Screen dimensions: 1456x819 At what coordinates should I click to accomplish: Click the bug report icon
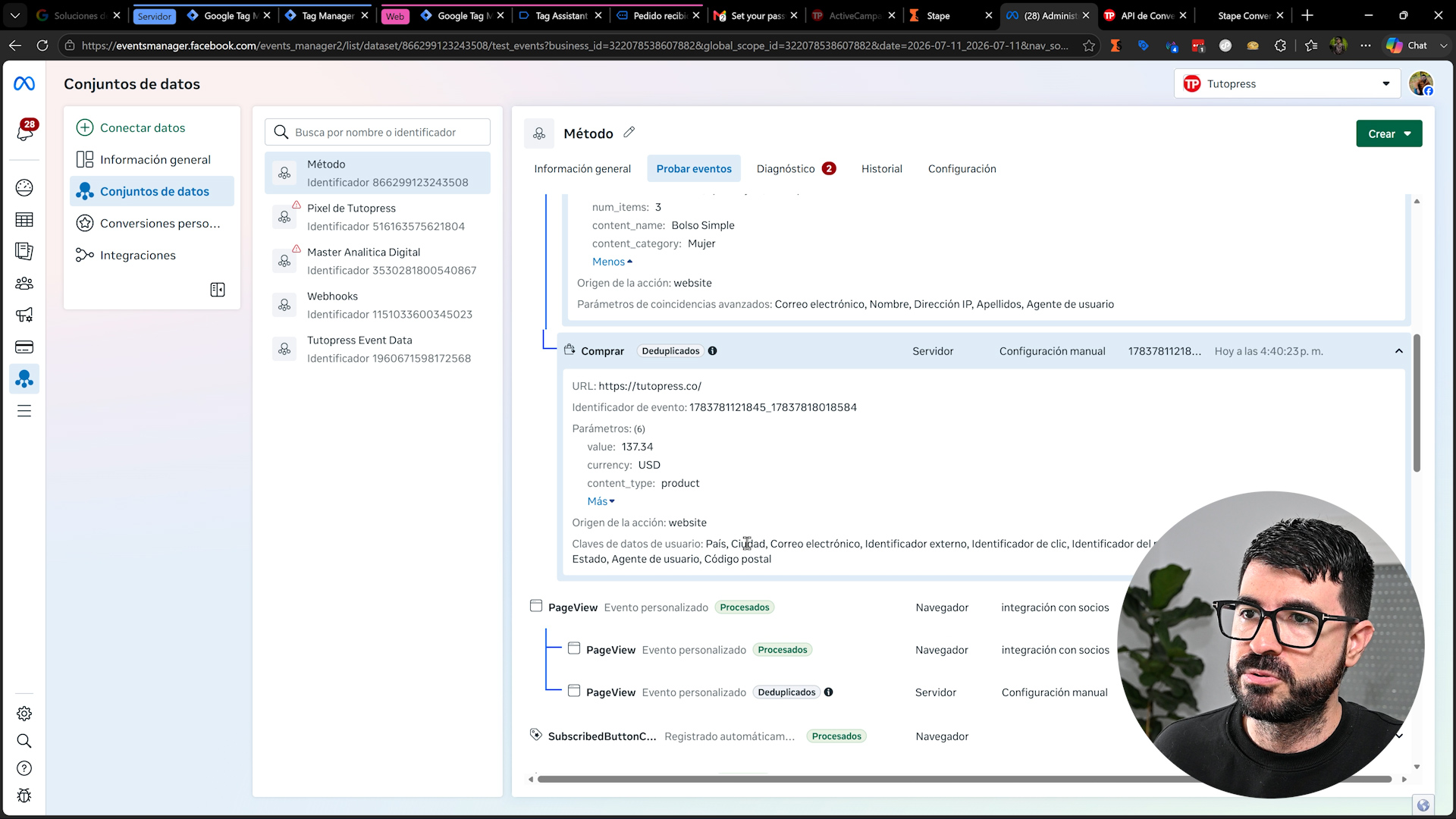(24, 795)
